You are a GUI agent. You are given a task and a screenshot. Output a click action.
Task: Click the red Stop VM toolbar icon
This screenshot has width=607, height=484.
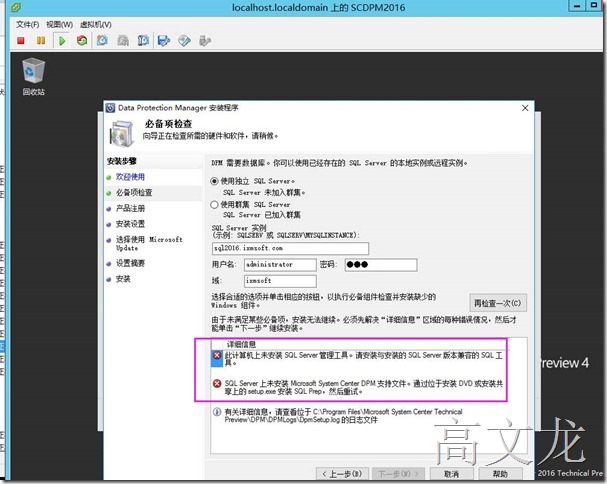(21, 40)
